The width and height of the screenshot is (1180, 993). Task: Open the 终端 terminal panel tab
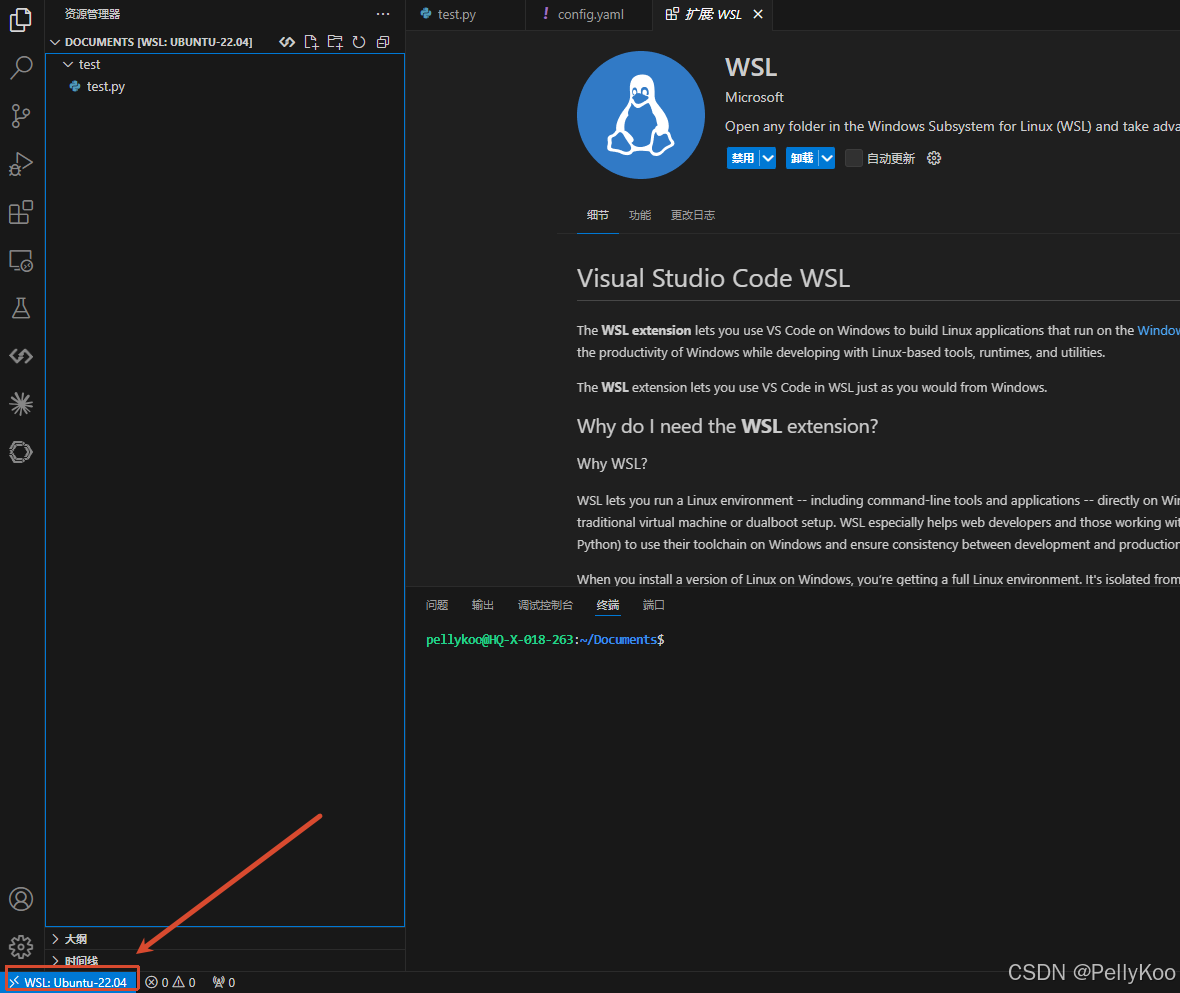(x=607, y=605)
